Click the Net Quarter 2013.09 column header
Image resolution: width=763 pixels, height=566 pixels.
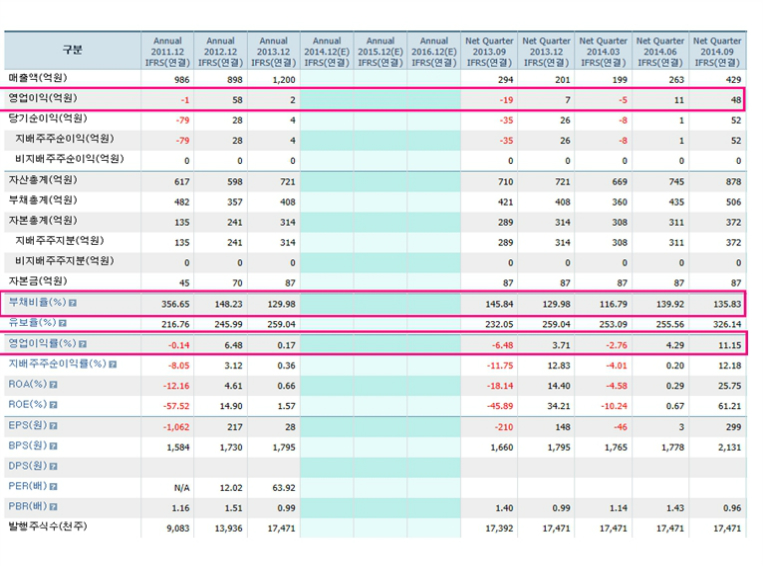[x=490, y=51]
